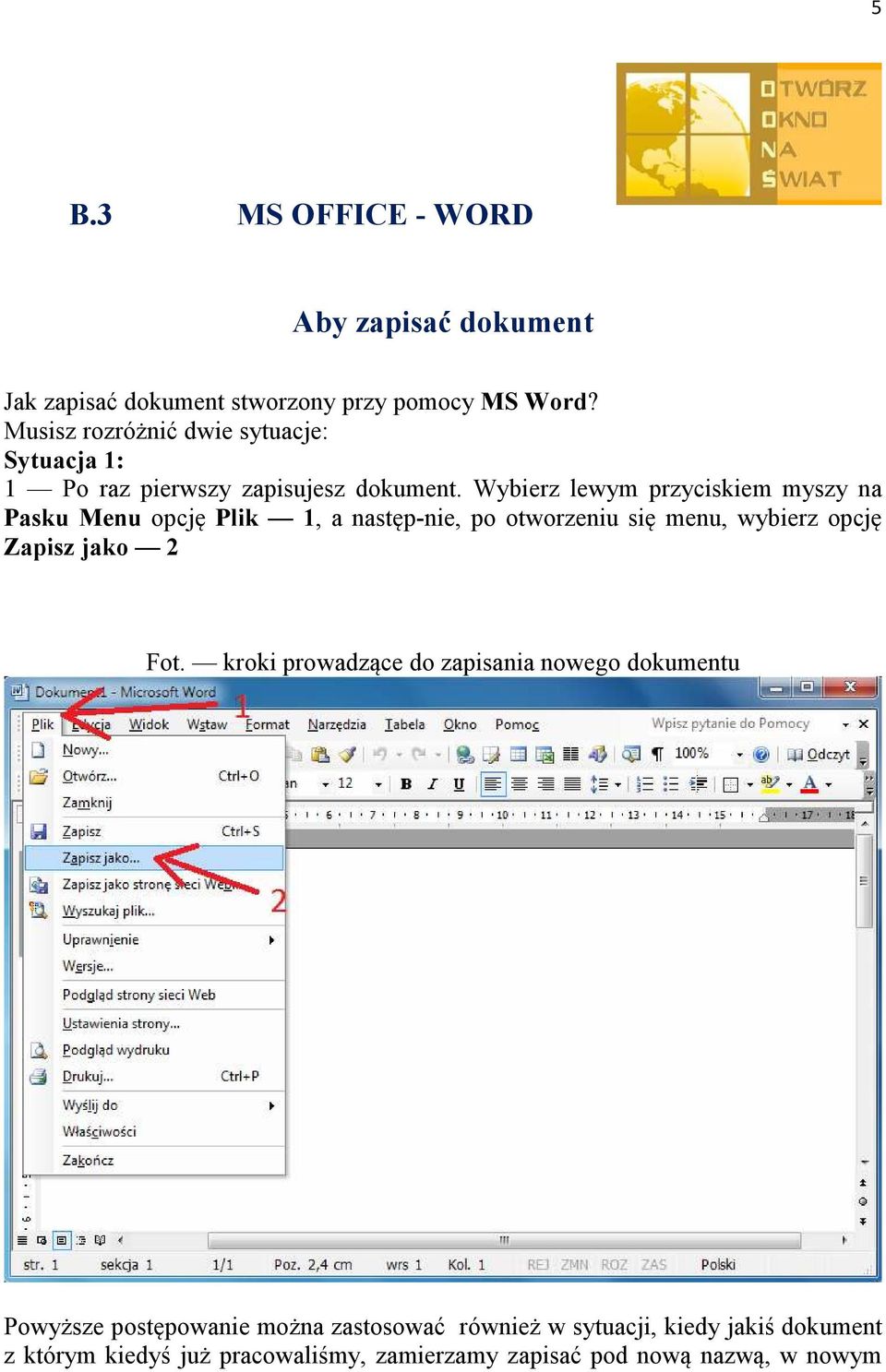This screenshot has height=1372, width=886.
Task: Toggle Justify alignment
Action: tap(572, 784)
